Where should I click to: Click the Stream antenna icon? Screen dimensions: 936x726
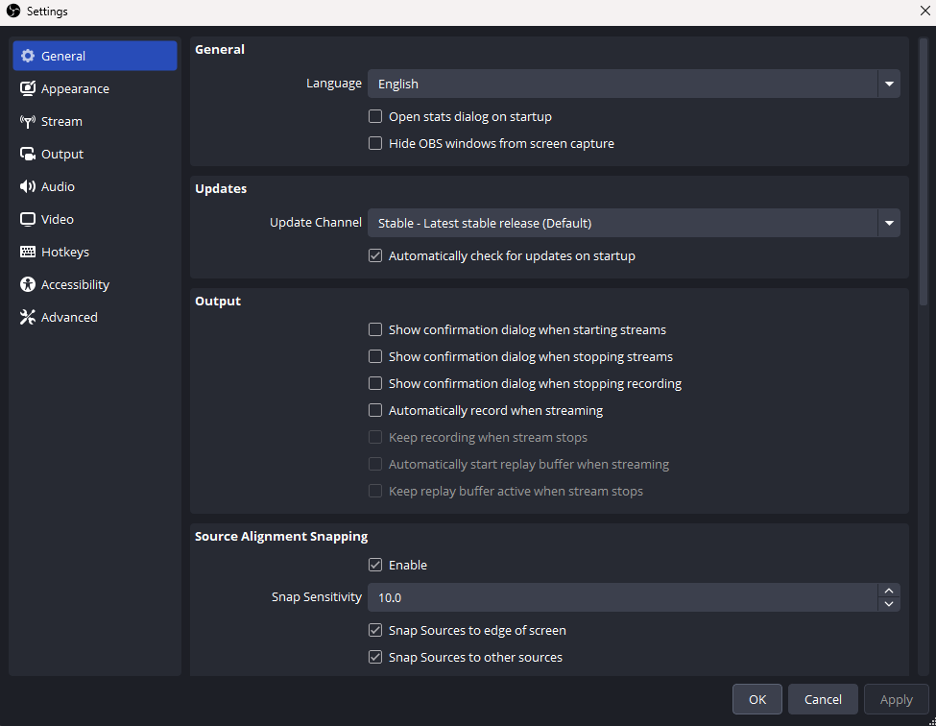28,122
